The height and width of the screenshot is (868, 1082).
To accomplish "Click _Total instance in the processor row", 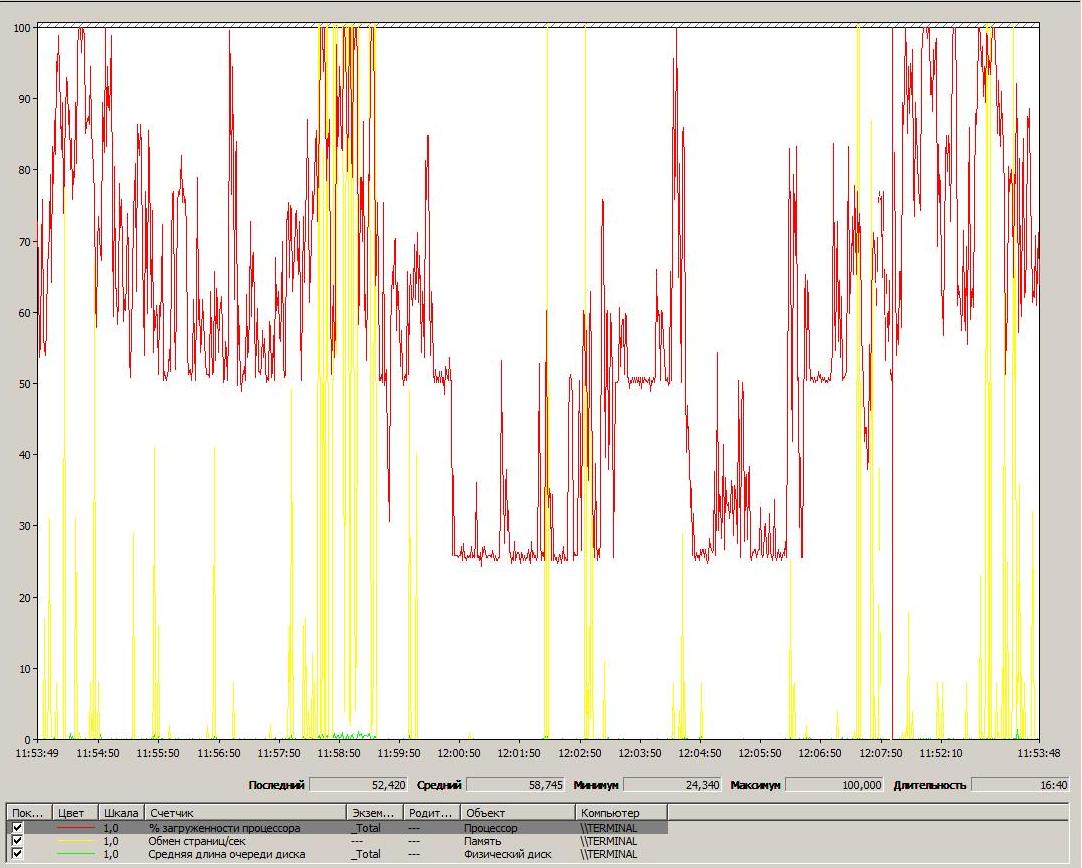I will click(x=366, y=828).
